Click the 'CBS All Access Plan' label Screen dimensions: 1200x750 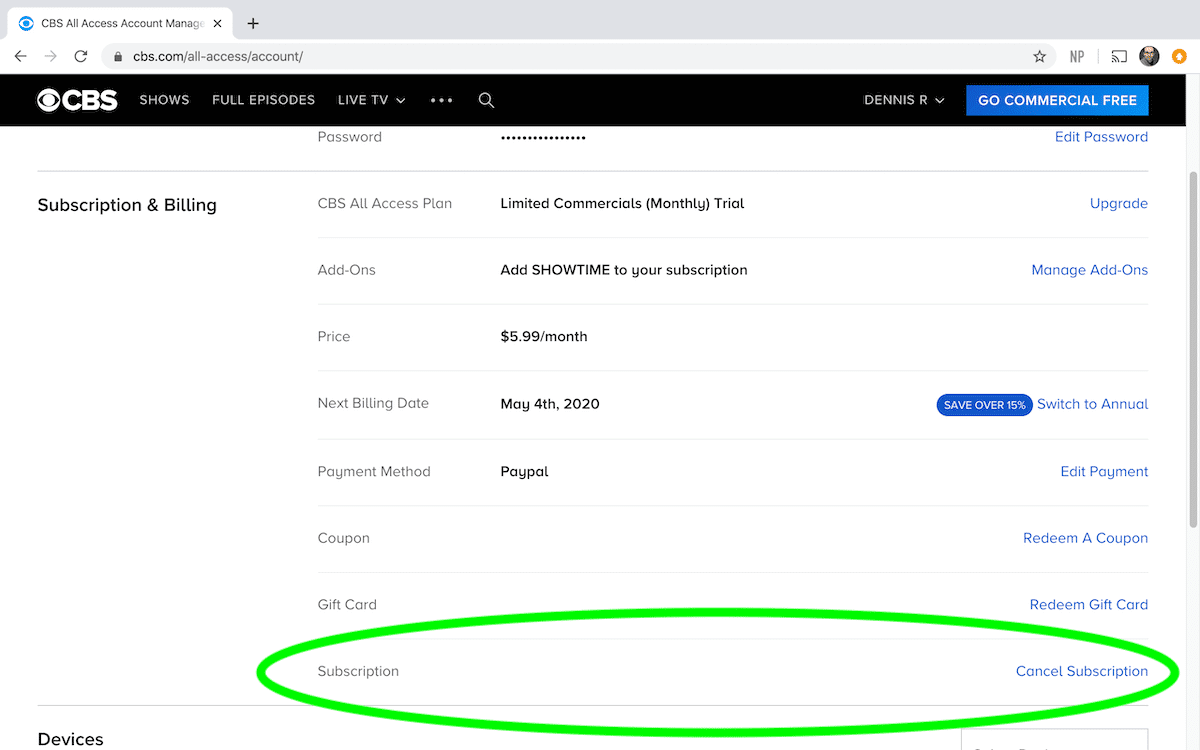tap(385, 204)
